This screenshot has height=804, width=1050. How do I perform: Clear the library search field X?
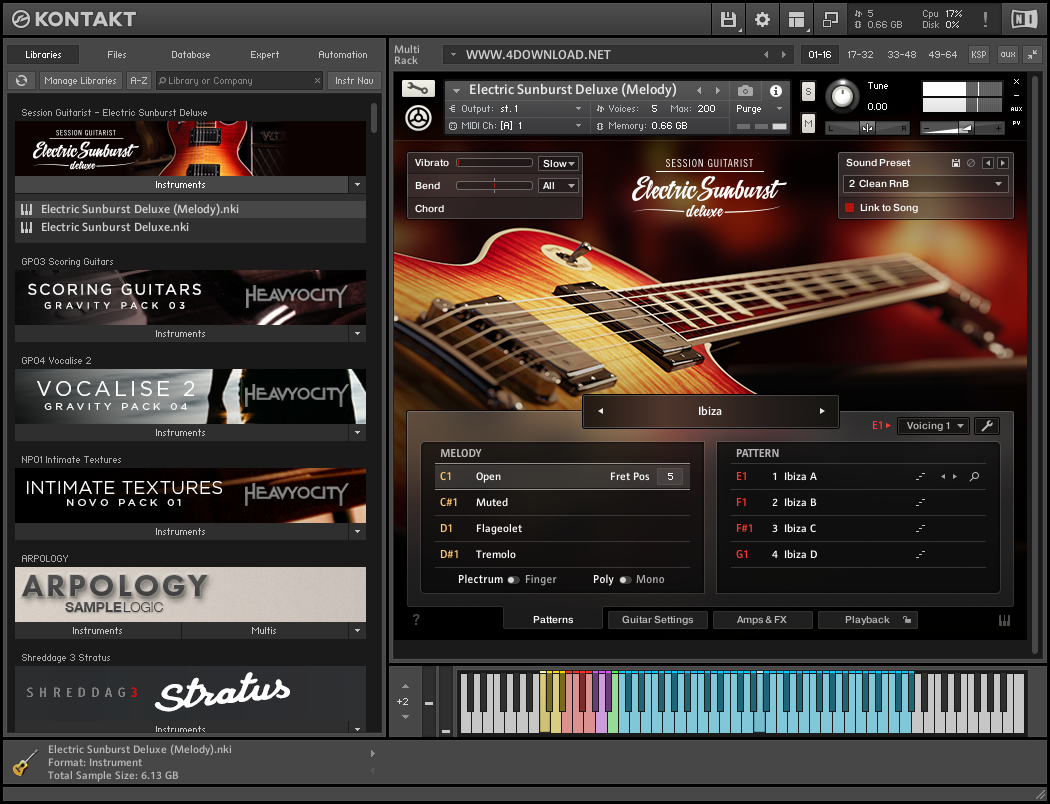pyautogui.click(x=317, y=80)
